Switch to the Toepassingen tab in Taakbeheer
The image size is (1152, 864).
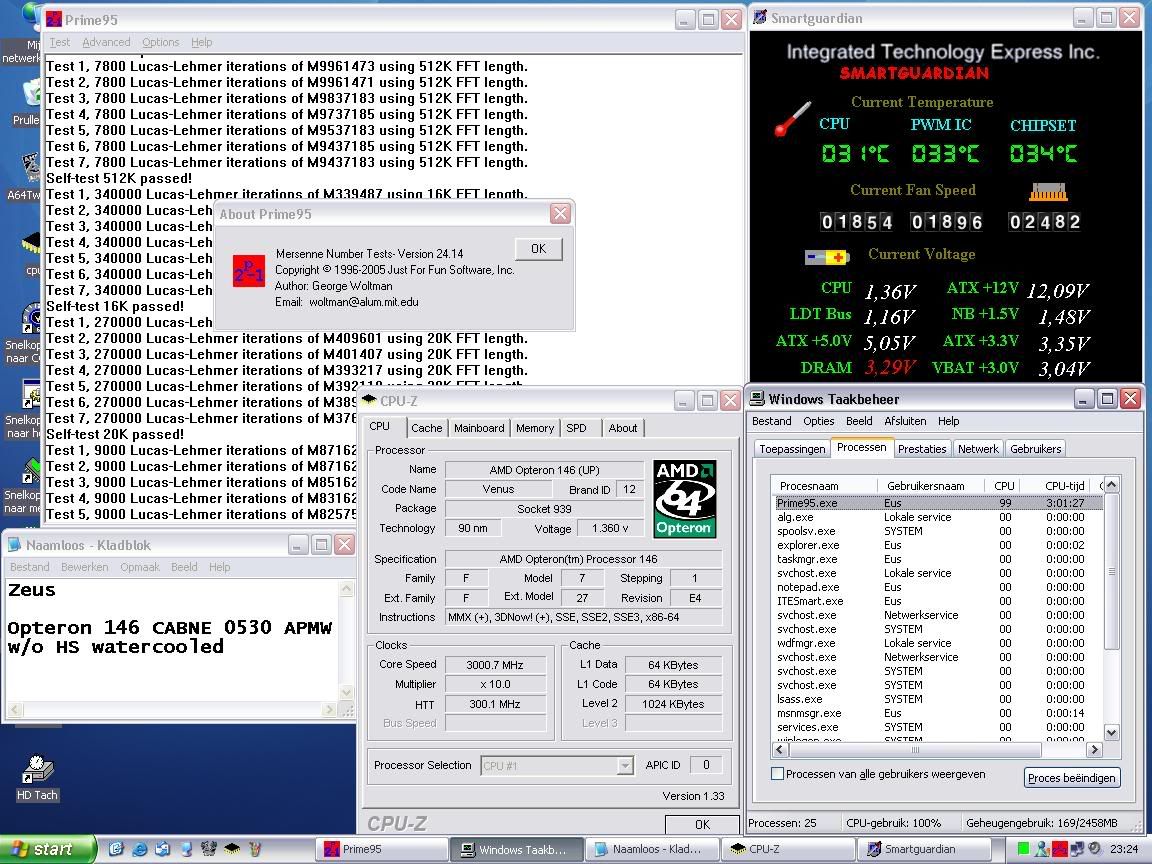point(792,449)
